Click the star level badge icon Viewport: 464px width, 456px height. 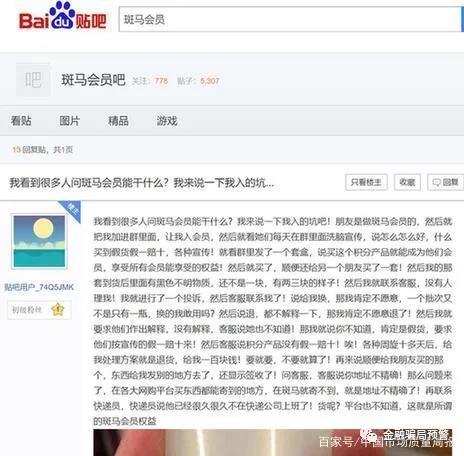(x=58, y=310)
